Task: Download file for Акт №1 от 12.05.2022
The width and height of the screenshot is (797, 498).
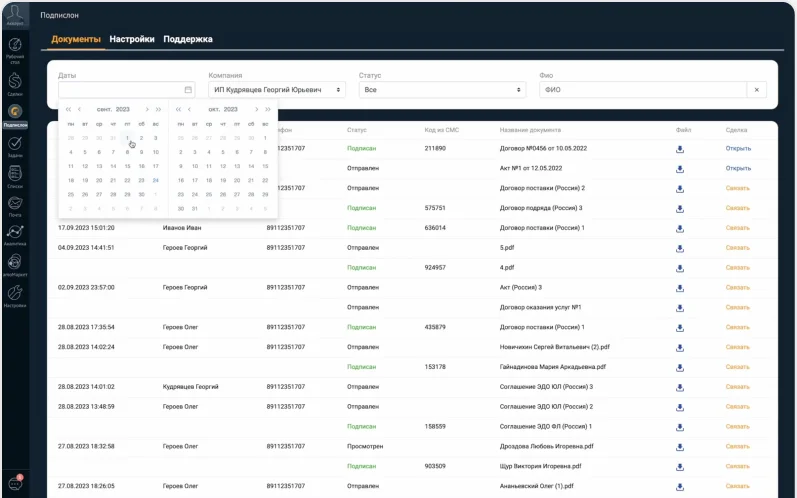Action: [680, 169]
